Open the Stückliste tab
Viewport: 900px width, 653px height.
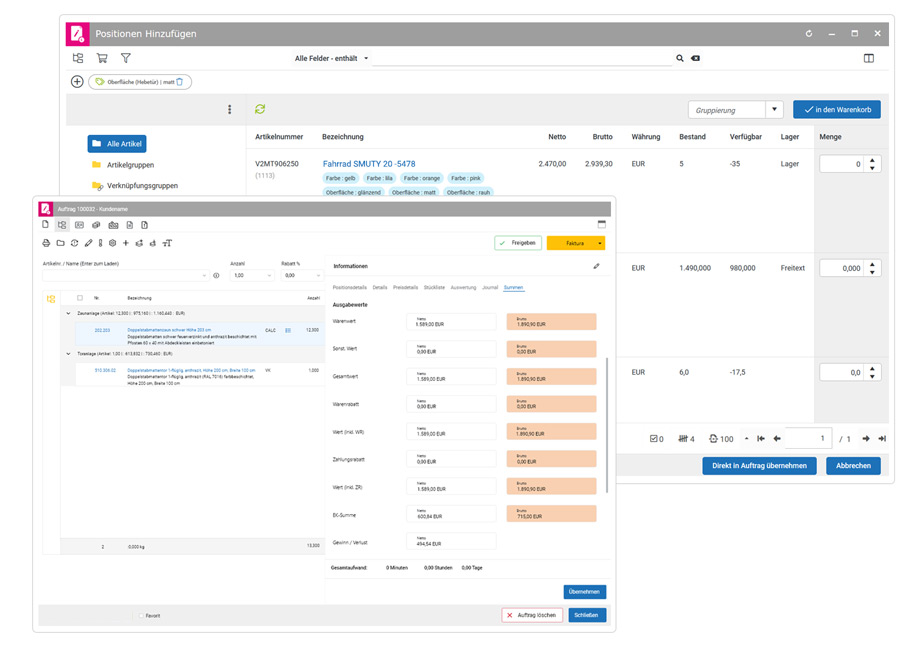[x=434, y=287]
